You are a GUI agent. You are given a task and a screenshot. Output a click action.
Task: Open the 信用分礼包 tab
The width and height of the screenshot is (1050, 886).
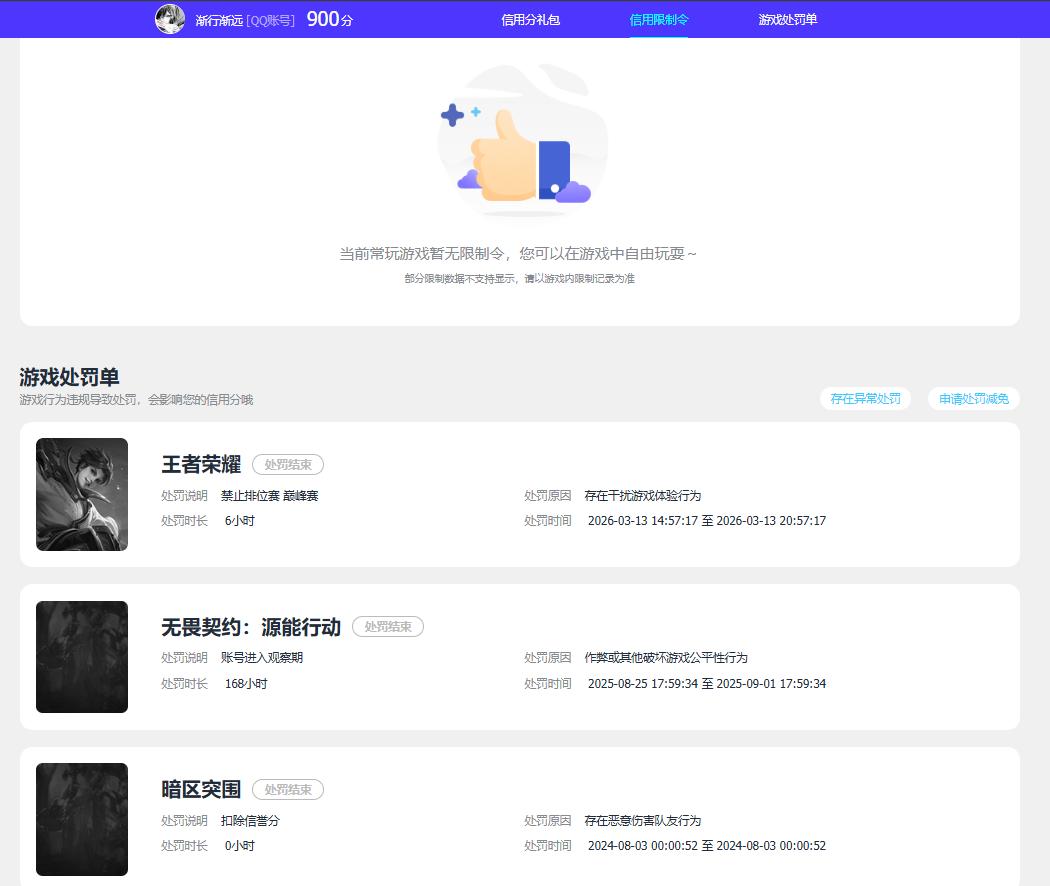coord(530,20)
